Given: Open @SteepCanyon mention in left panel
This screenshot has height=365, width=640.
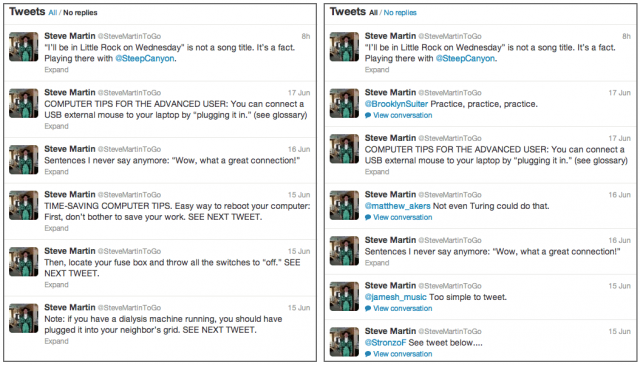Looking at the screenshot, I should point(145,58).
